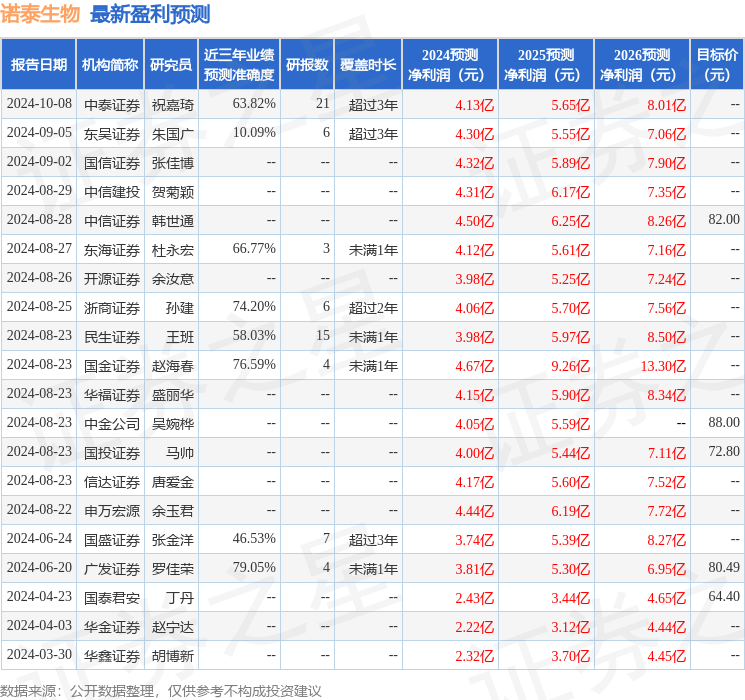Select the 申万宏源 institution cell

112,511
